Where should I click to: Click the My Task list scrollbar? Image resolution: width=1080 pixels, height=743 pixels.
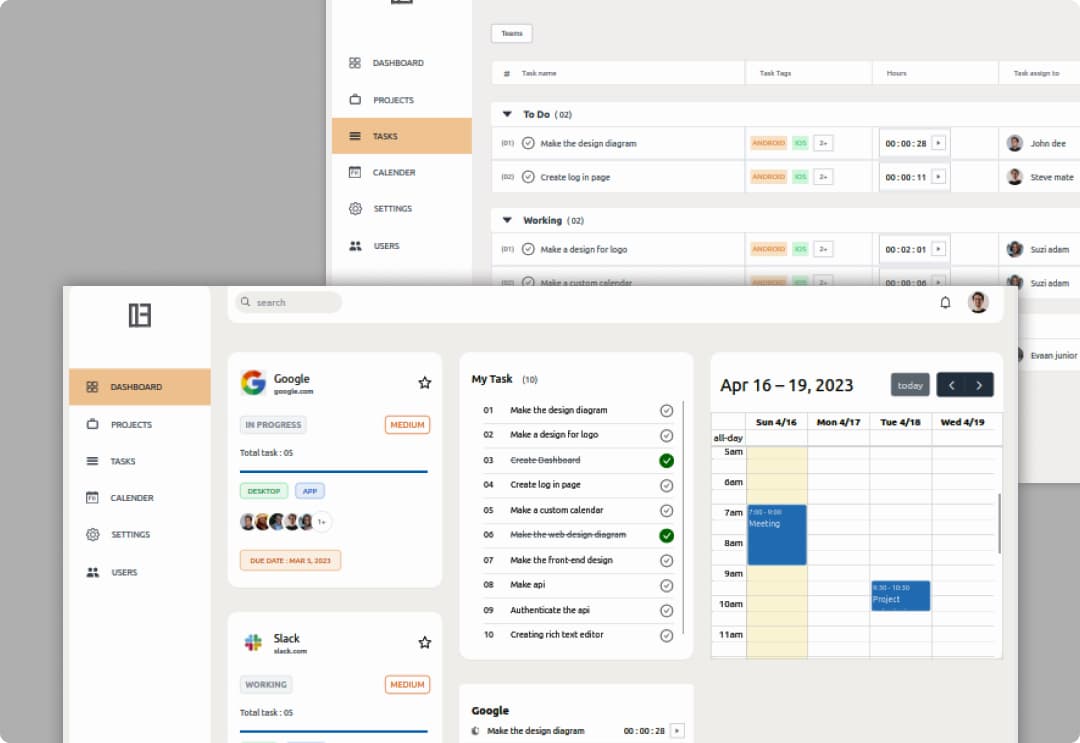coord(683,518)
